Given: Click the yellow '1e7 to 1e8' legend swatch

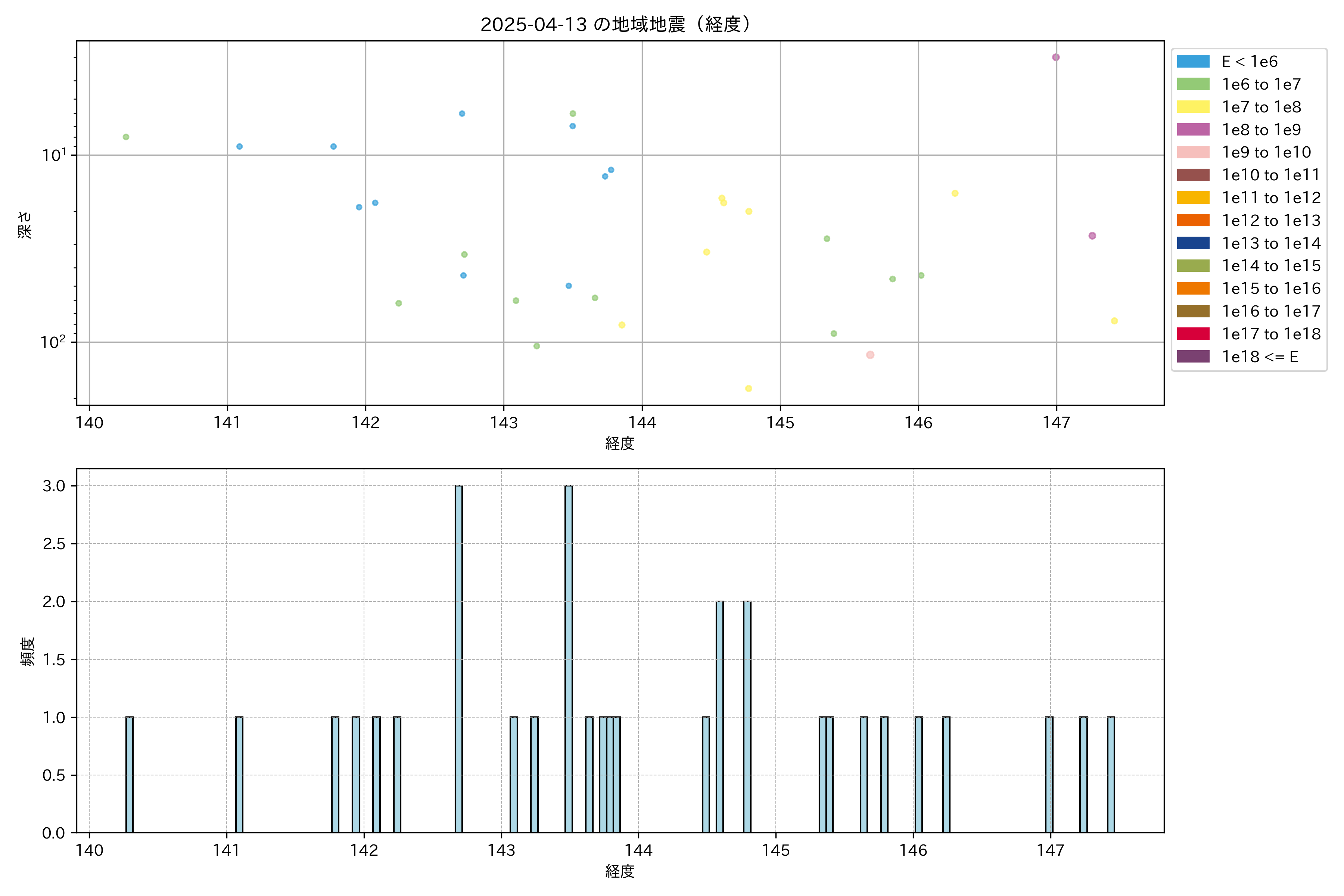Looking at the screenshot, I should point(1192,107).
